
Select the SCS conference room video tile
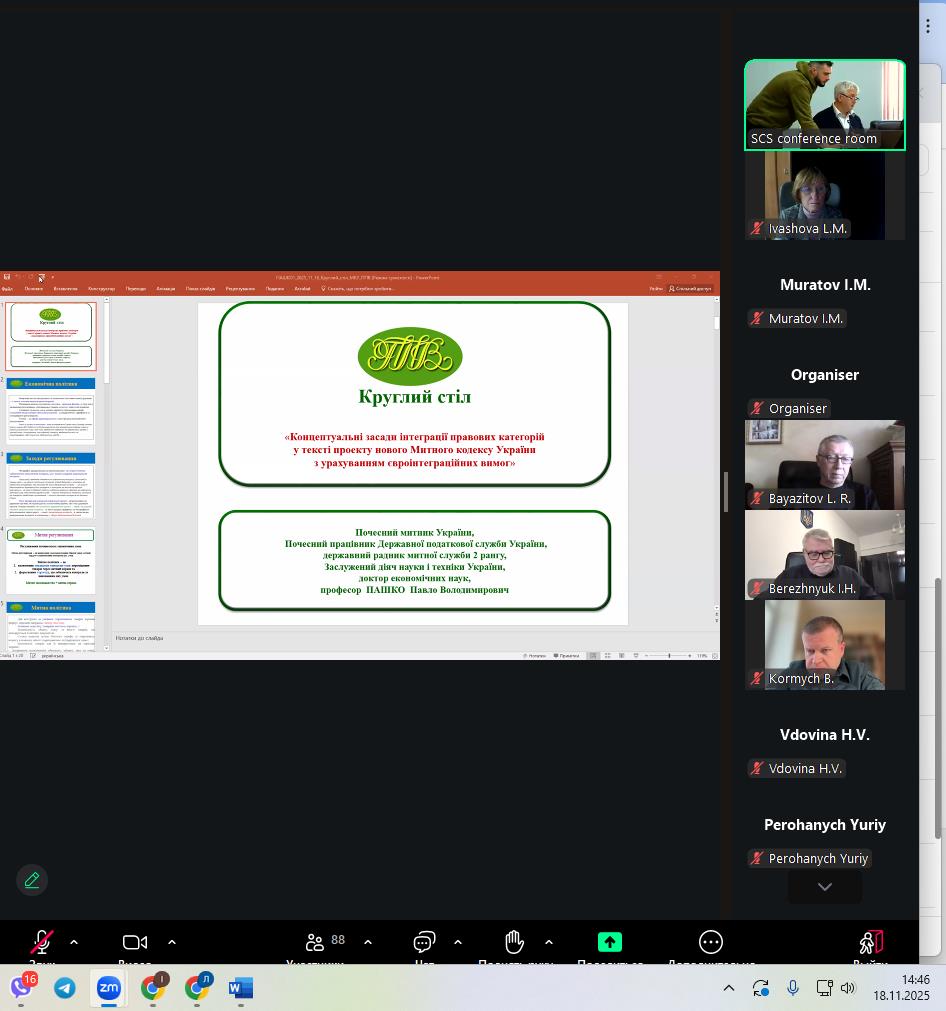pyautogui.click(x=824, y=105)
